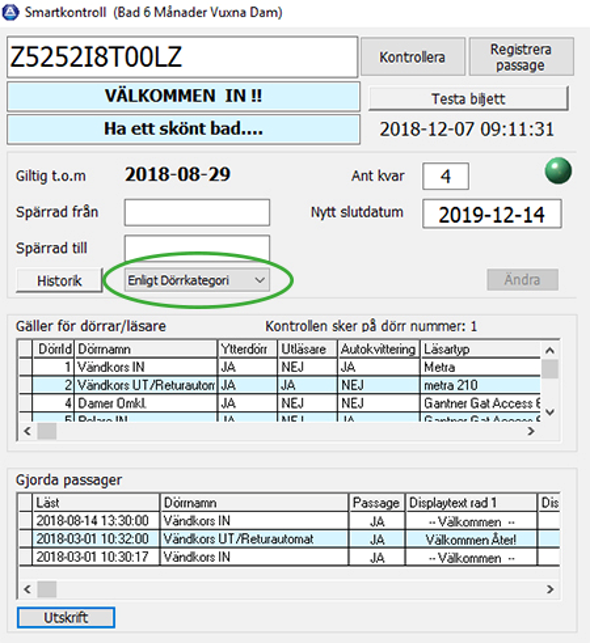Click the doors list scroll down arrow
The width and height of the screenshot is (590, 643).
click(550, 412)
